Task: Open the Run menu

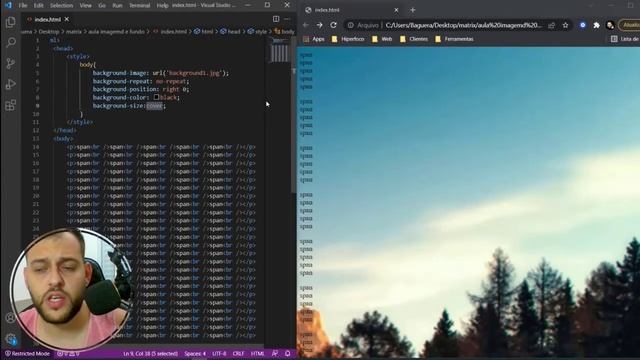Action: pos(117,5)
